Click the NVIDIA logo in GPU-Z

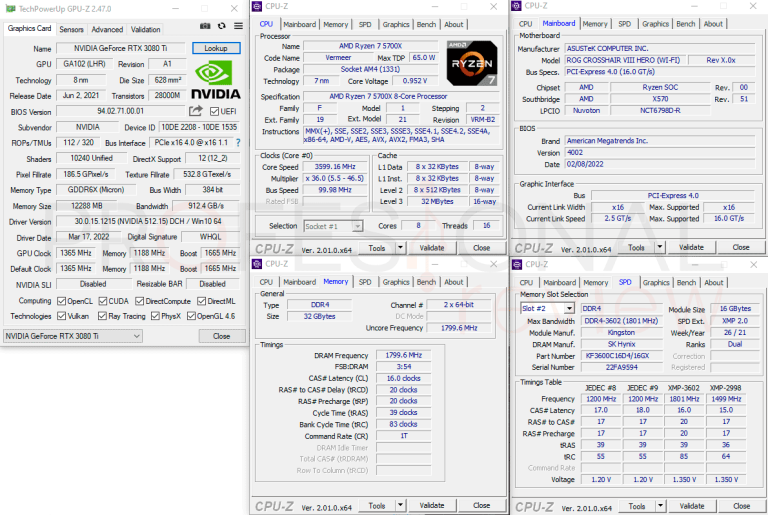(x=216, y=80)
